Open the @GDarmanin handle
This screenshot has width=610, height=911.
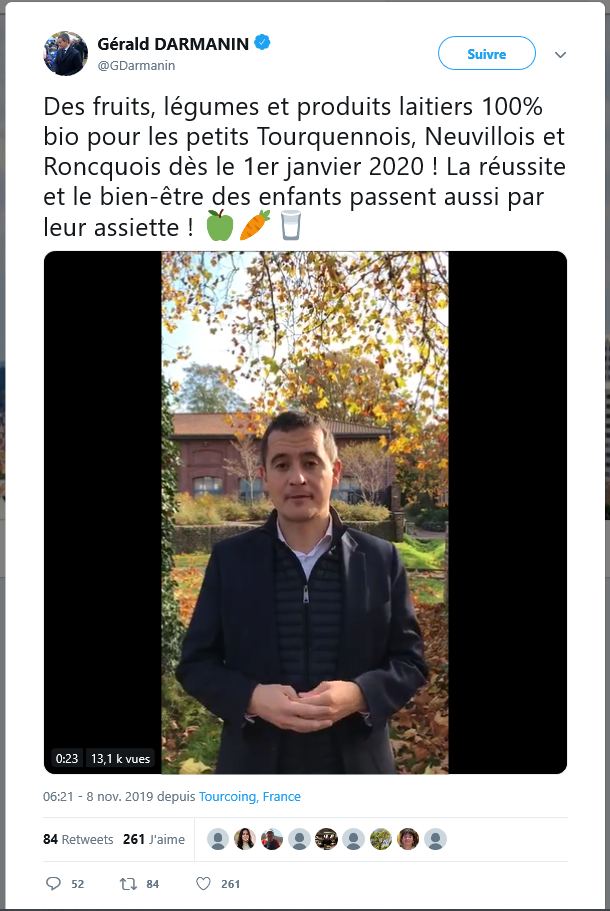(x=136, y=66)
